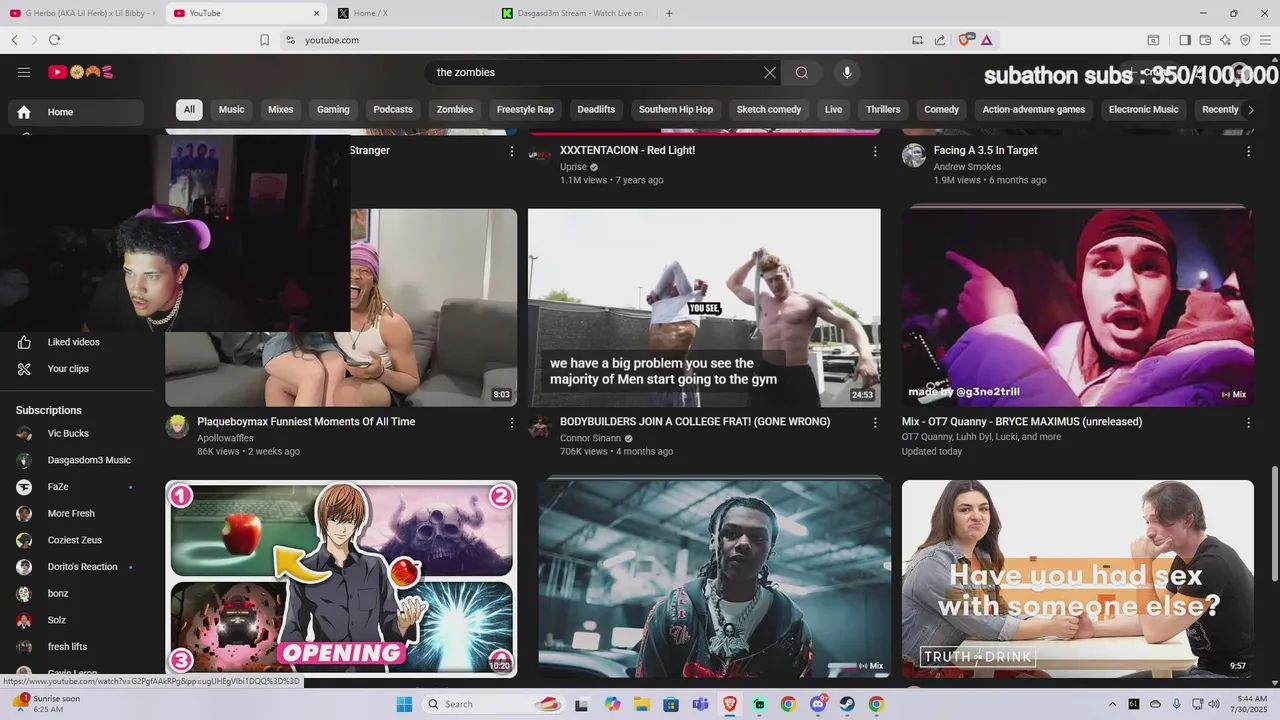The width and height of the screenshot is (1280, 720).
Task: Open options for Plaqueboymax Funniest Moments video
Action: (512, 423)
